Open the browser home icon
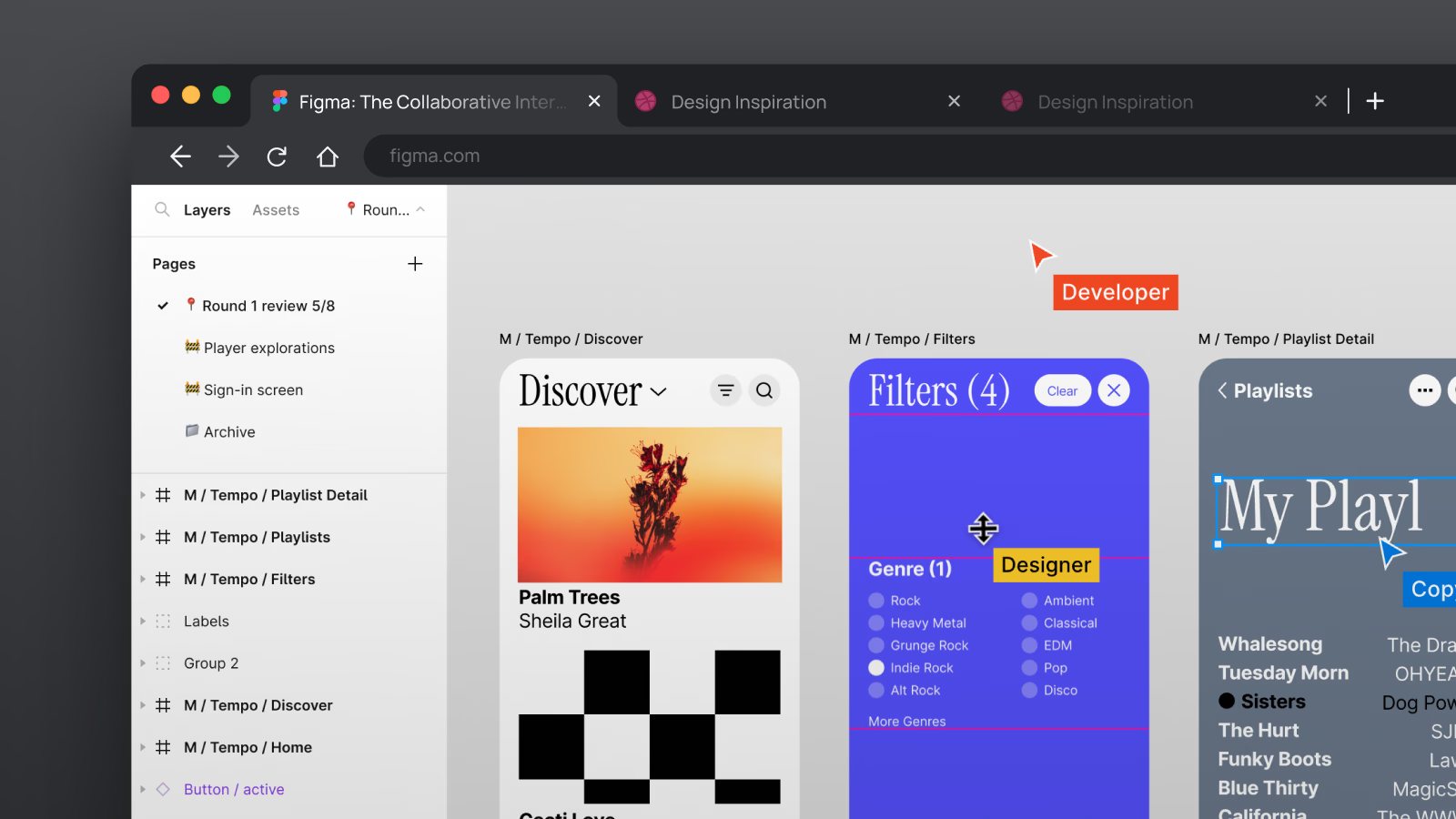The height and width of the screenshot is (819, 1456). click(328, 157)
